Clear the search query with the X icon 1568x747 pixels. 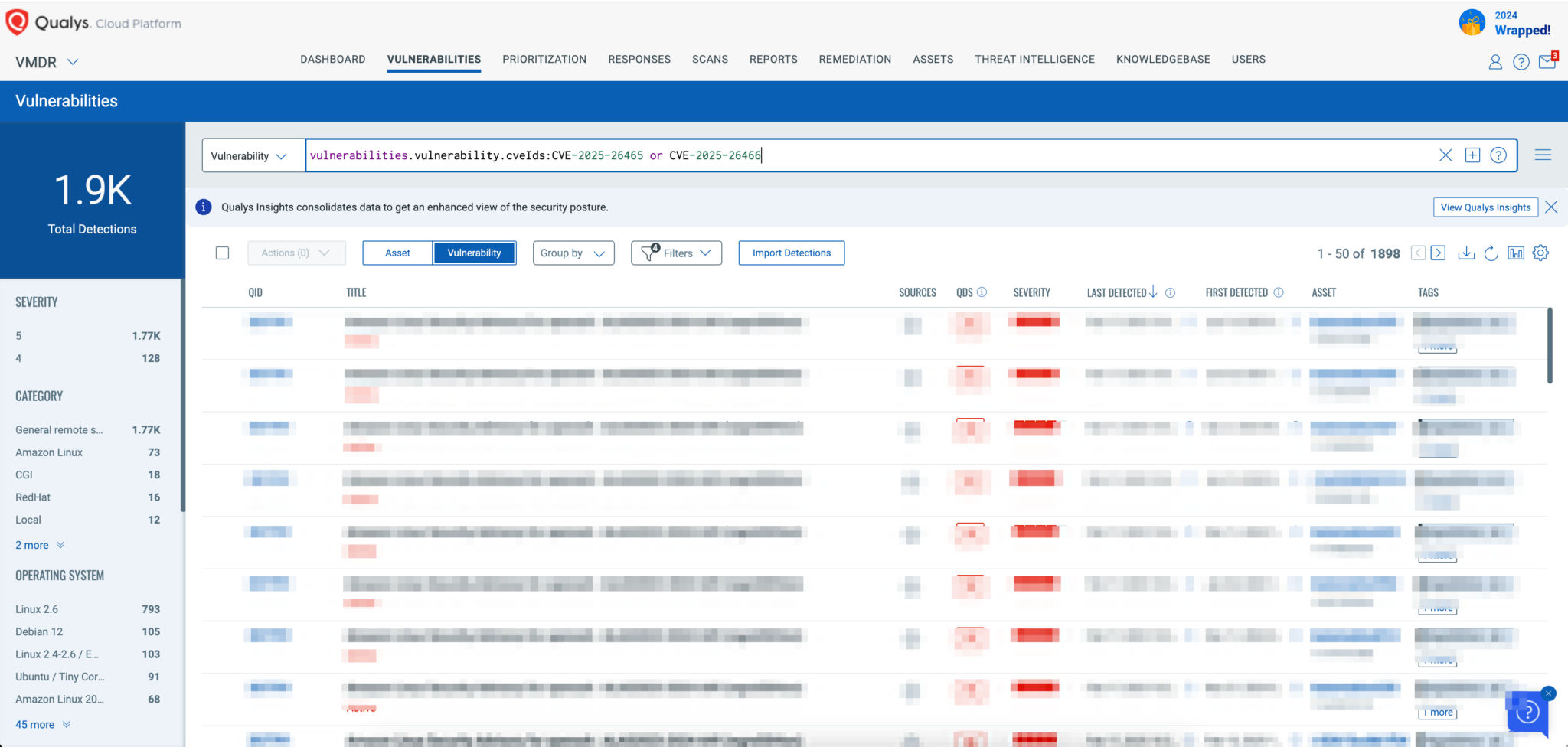[x=1445, y=155]
